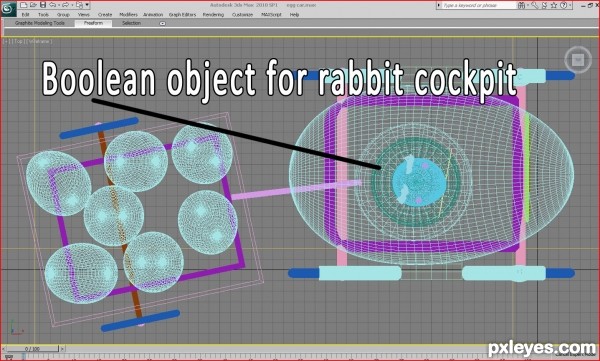Click the Top viewport label
The image size is (600, 361).
pos(18,41)
